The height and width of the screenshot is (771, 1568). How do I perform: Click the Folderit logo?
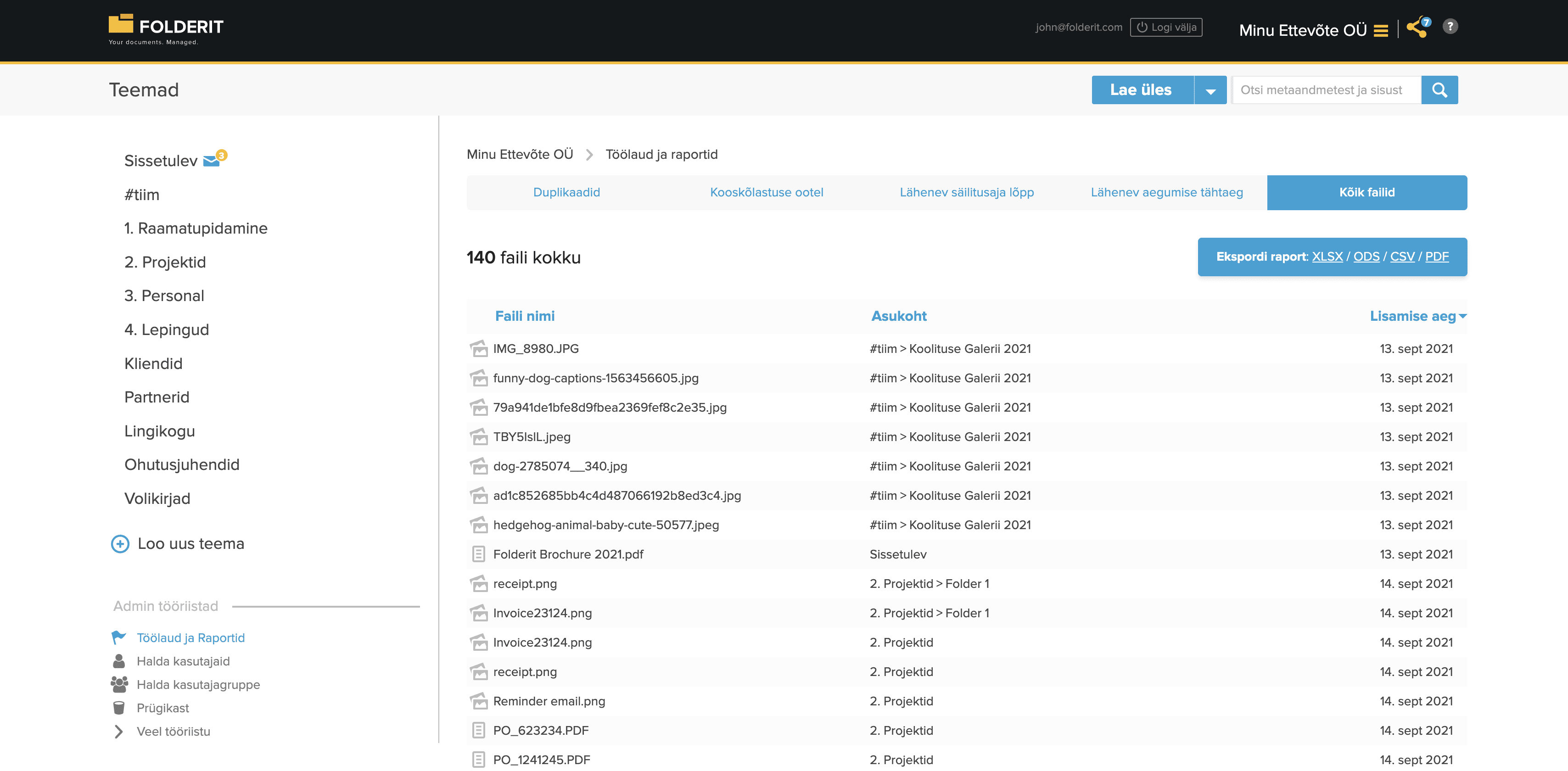point(166,29)
